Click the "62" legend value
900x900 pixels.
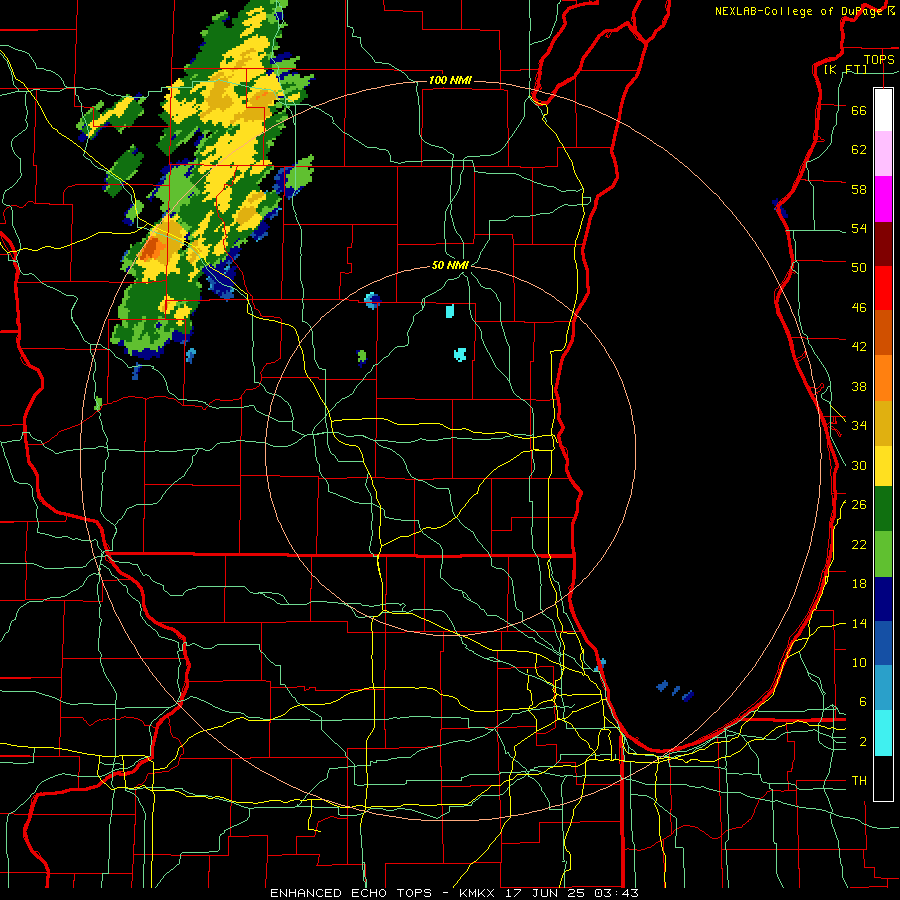point(859,150)
